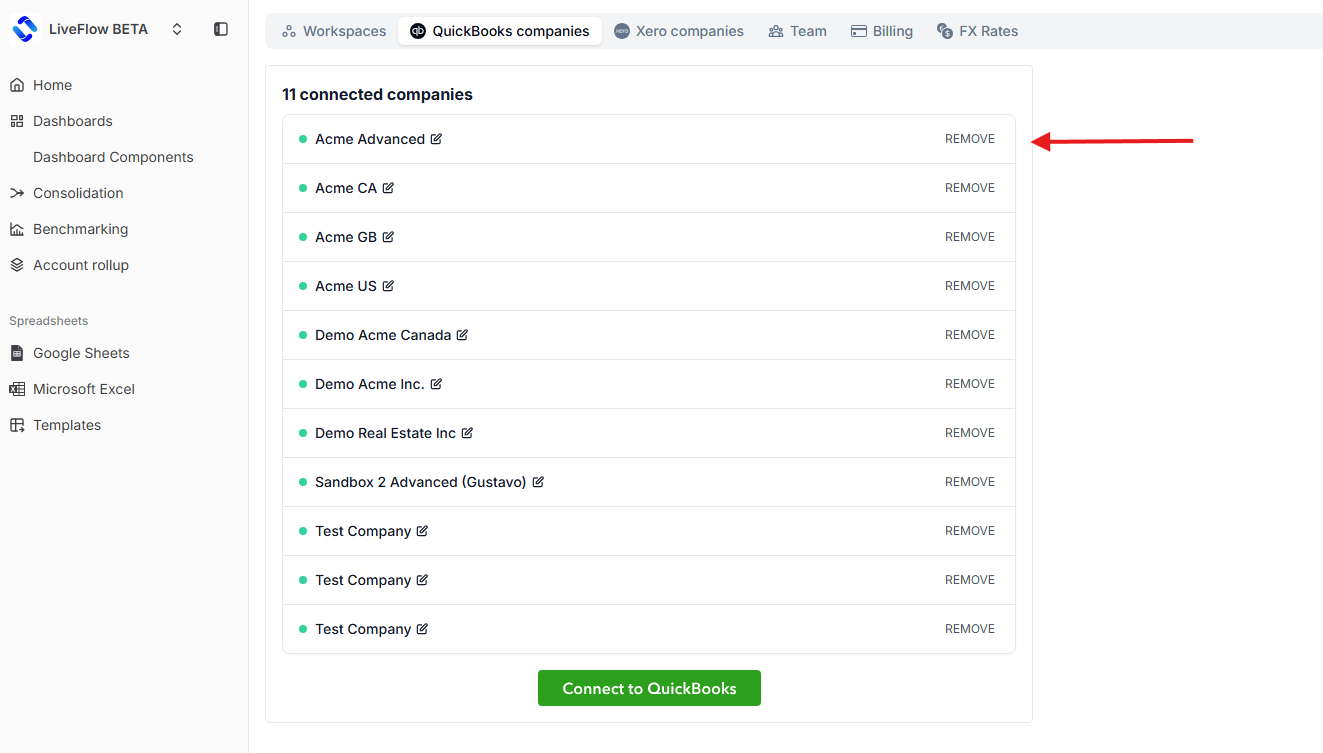The width and height of the screenshot is (1323, 753).
Task: Click the Demo Acme Inc. name text
Action: coord(370,384)
